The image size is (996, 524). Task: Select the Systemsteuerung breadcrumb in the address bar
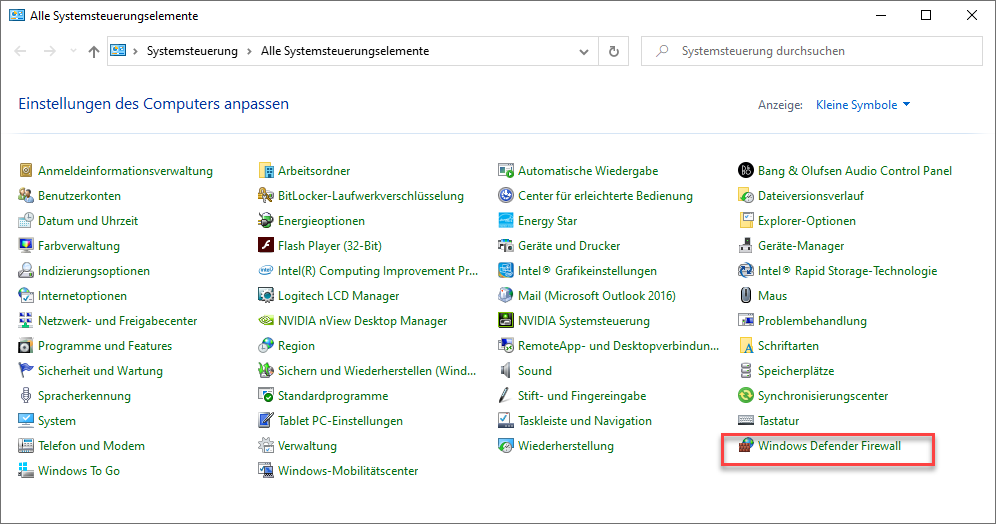pos(192,51)
